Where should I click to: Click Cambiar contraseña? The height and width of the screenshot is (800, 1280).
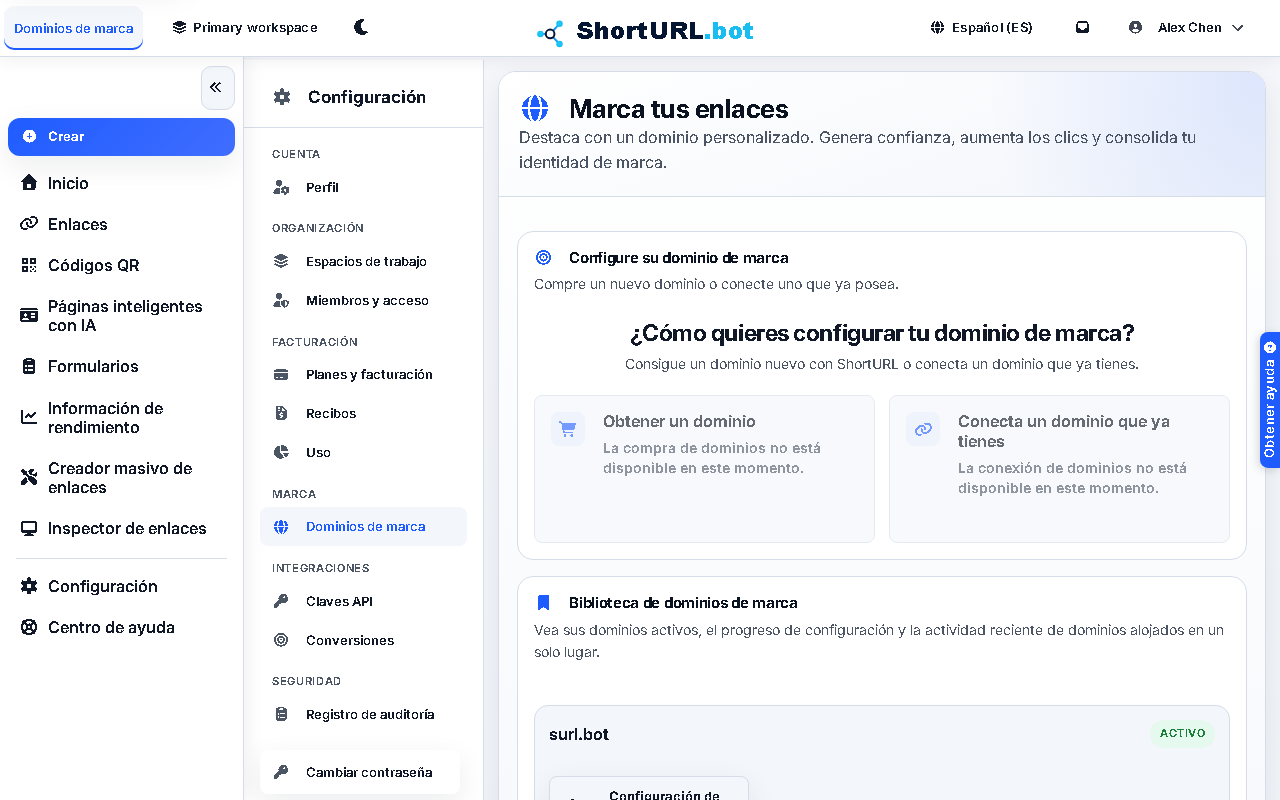coord(360,772)
